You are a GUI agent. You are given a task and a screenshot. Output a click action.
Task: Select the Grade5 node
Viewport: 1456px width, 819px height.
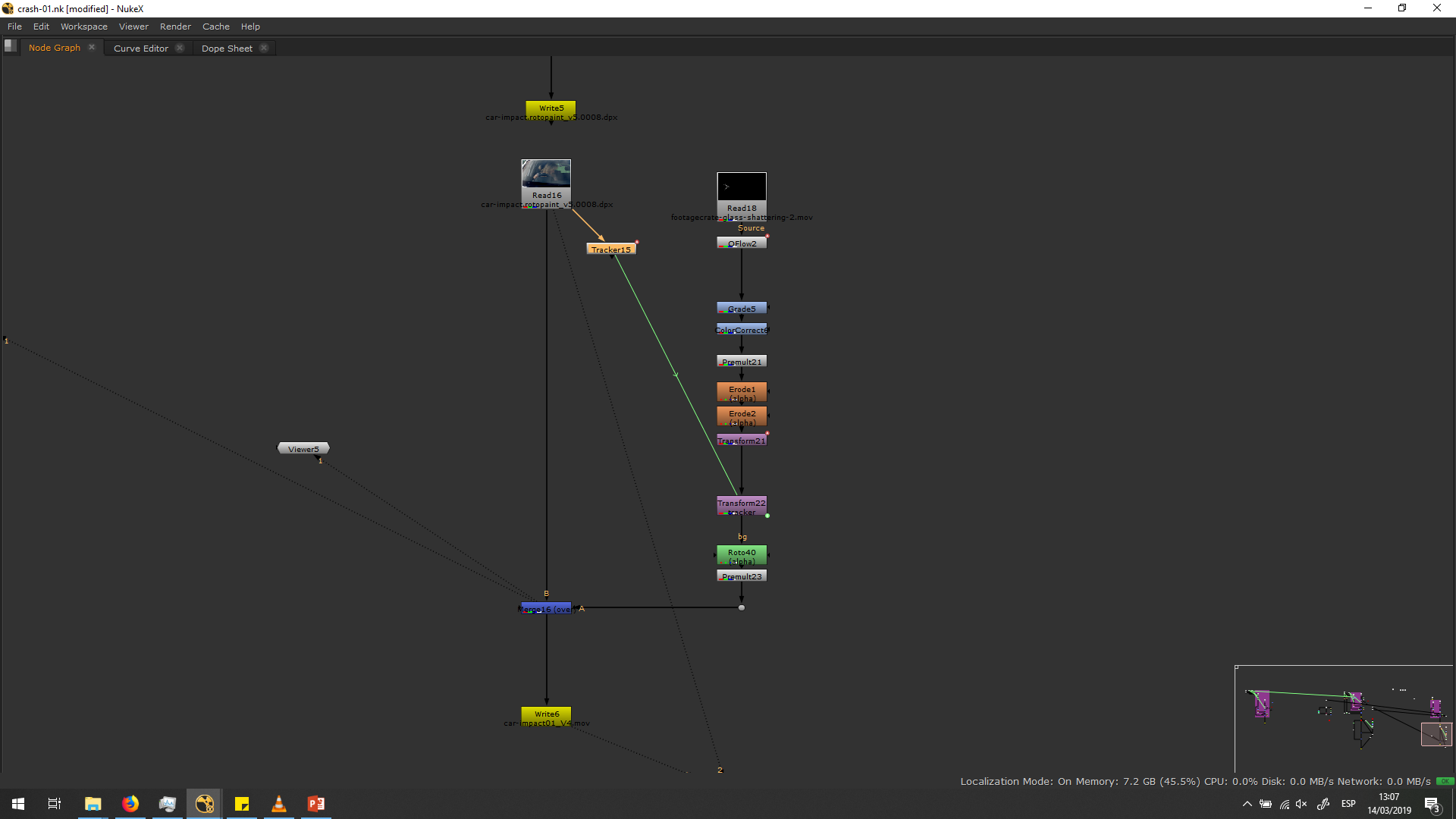tap(742, 309)
